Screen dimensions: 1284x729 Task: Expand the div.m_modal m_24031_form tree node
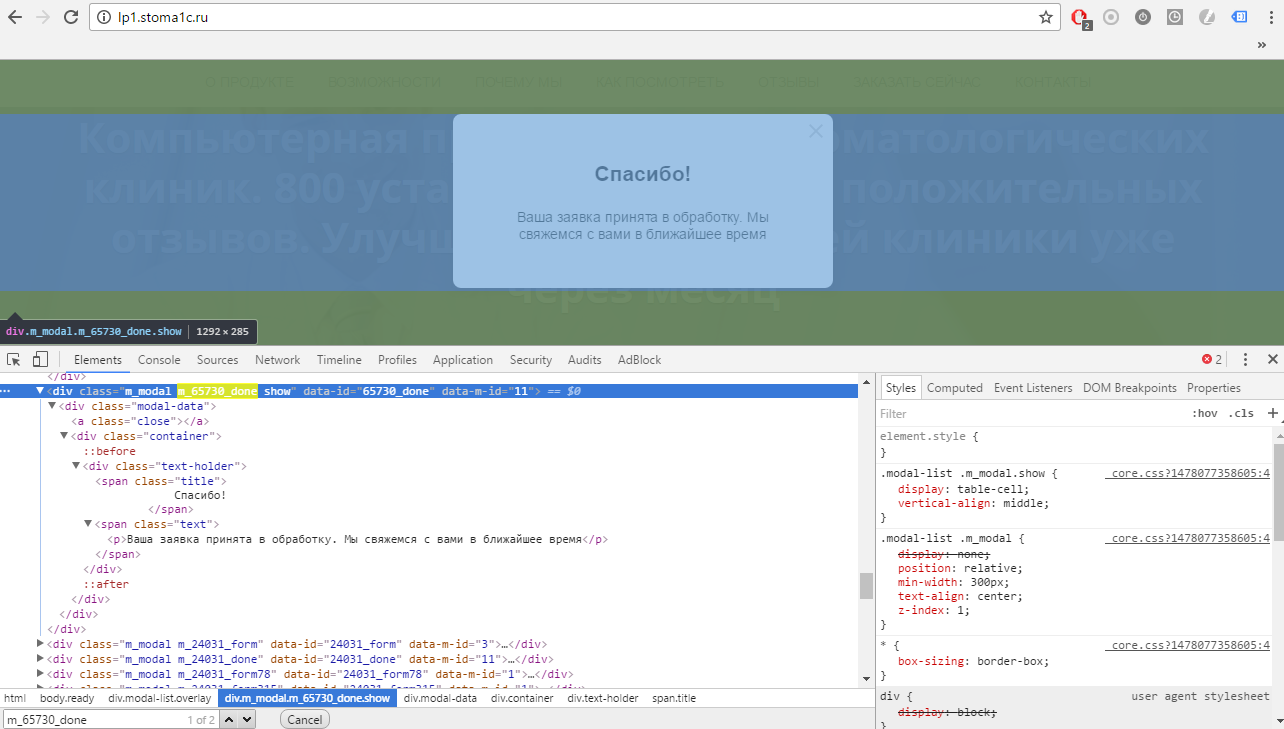(40, 644)
